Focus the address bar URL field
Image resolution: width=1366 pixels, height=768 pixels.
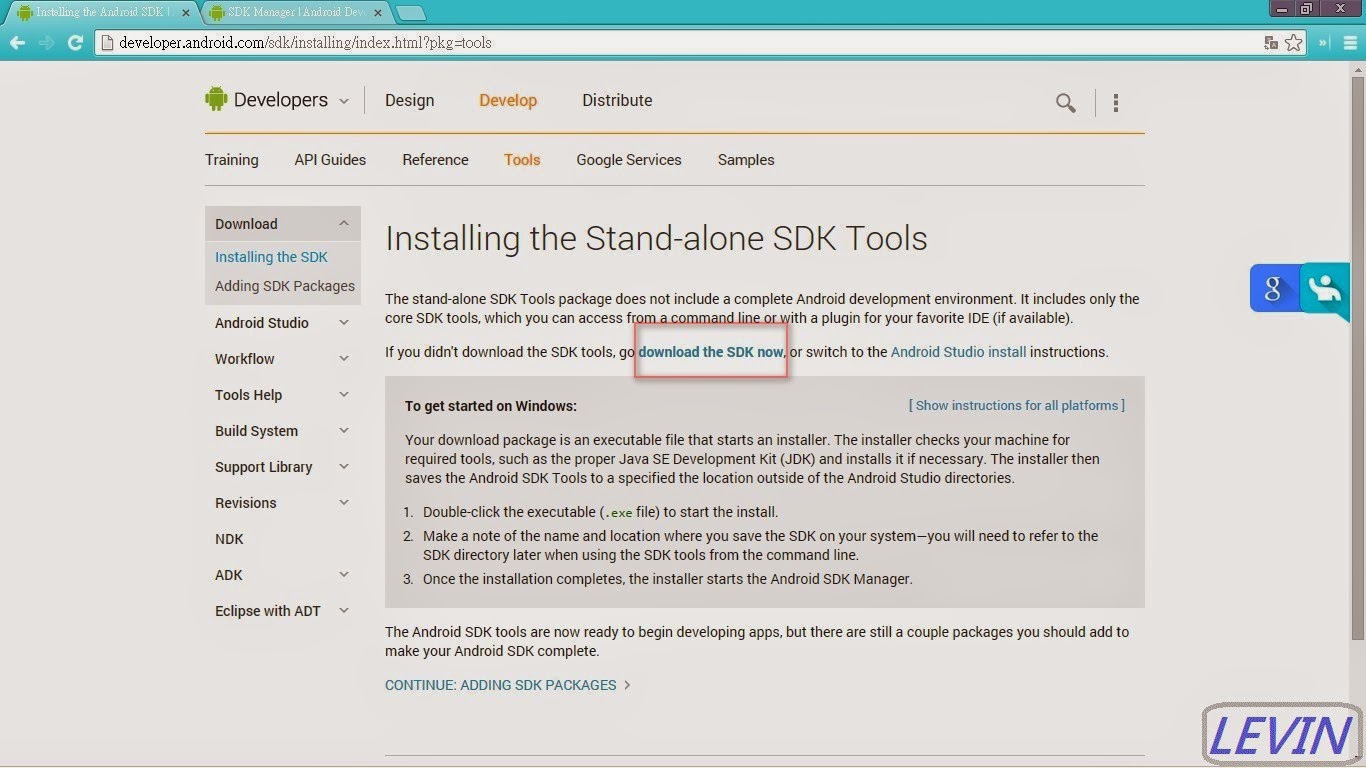point(680,43)
